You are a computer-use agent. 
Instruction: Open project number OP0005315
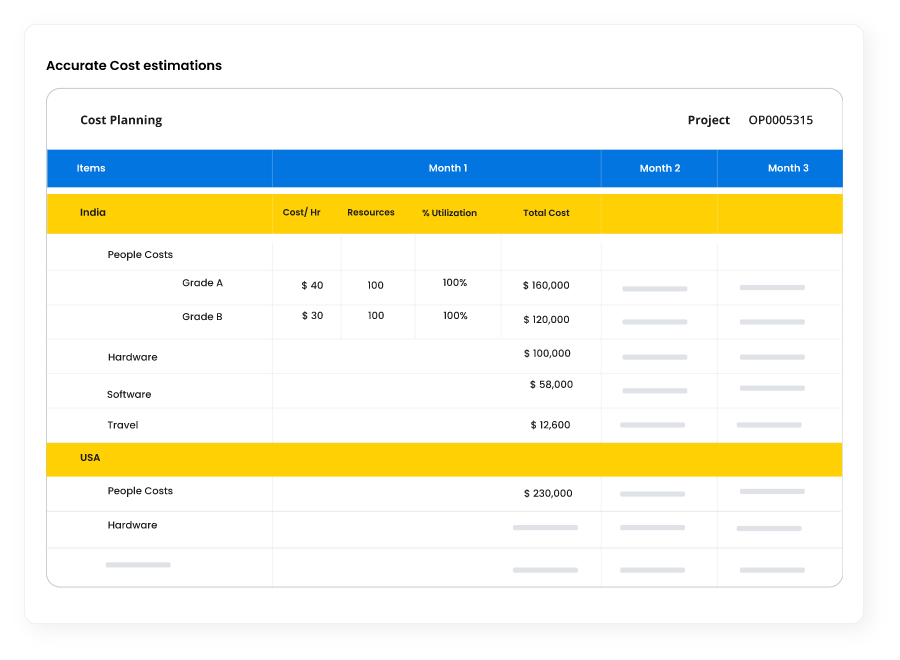780,120
